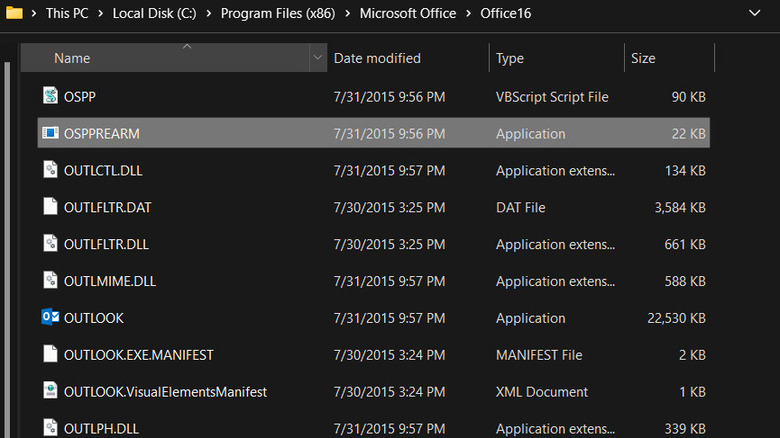The height and width of the screenshot is (438, 780).
Task: Click the DAT File type cell
Action: point(520,207)
